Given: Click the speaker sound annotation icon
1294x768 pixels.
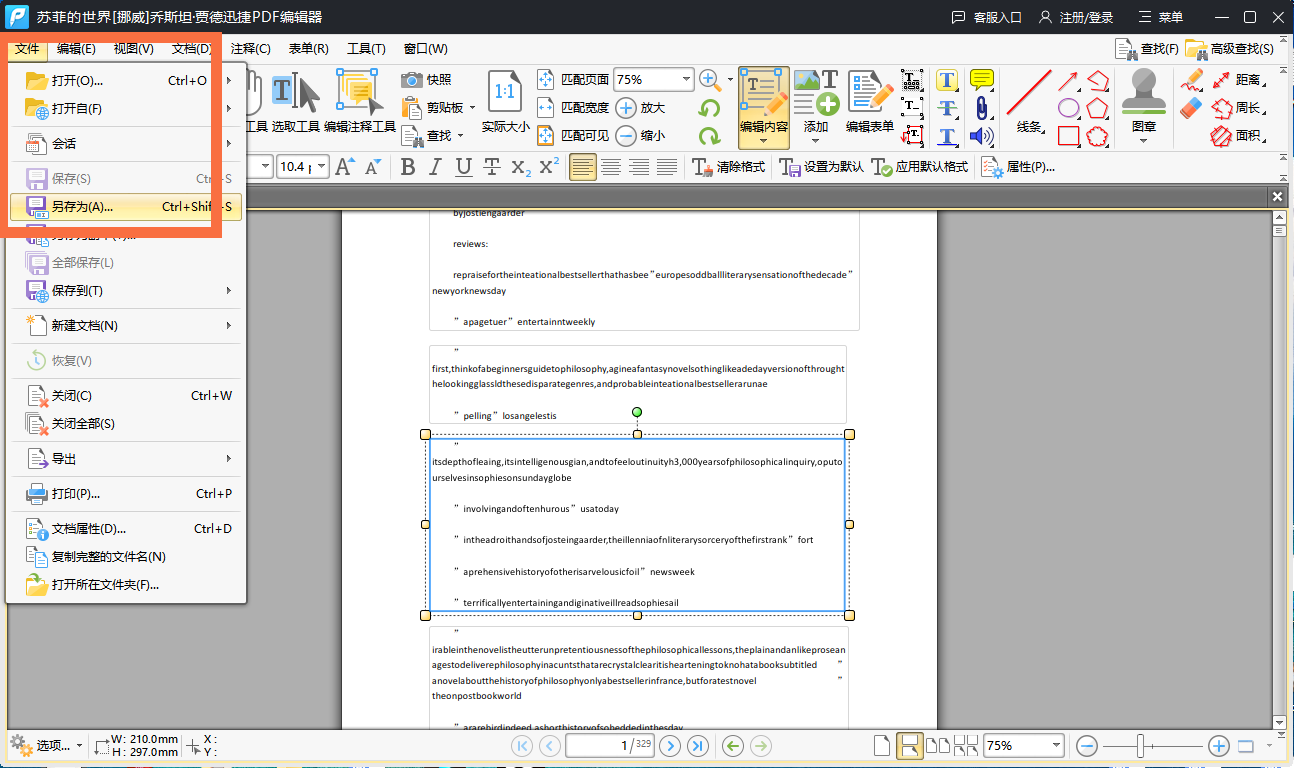Looking at the screenshot, I should coord(982,136).
